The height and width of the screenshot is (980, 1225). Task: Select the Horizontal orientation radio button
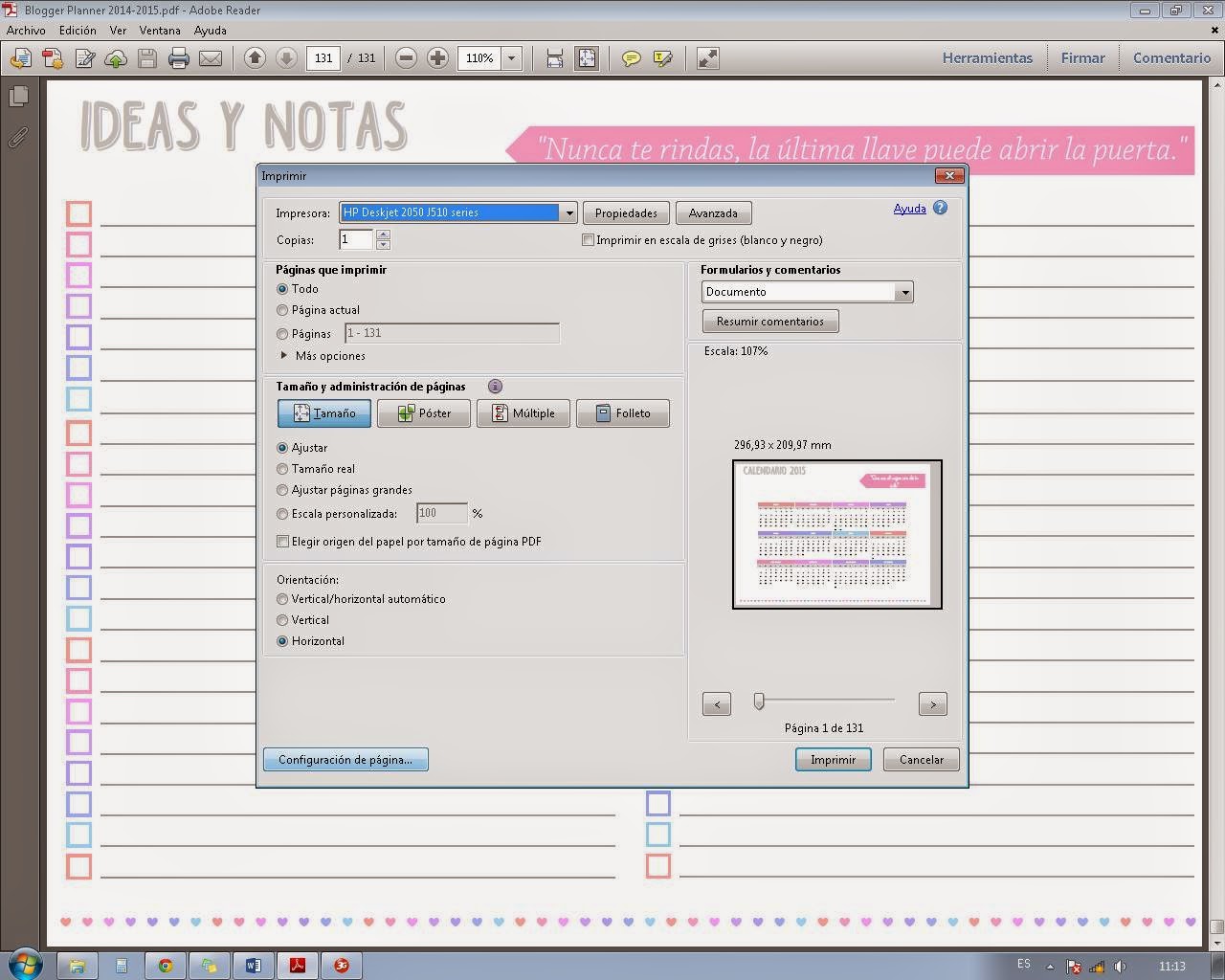coord(282,641)
